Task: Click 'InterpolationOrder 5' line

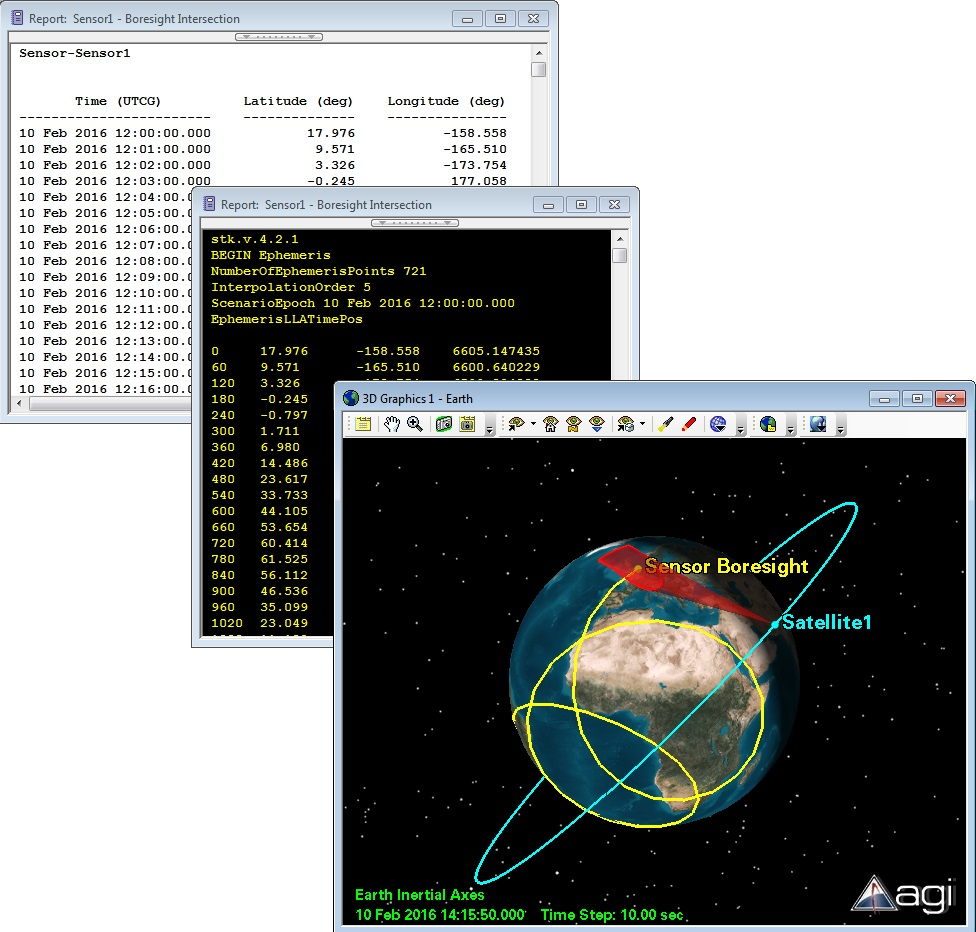Action: [291, 287]
